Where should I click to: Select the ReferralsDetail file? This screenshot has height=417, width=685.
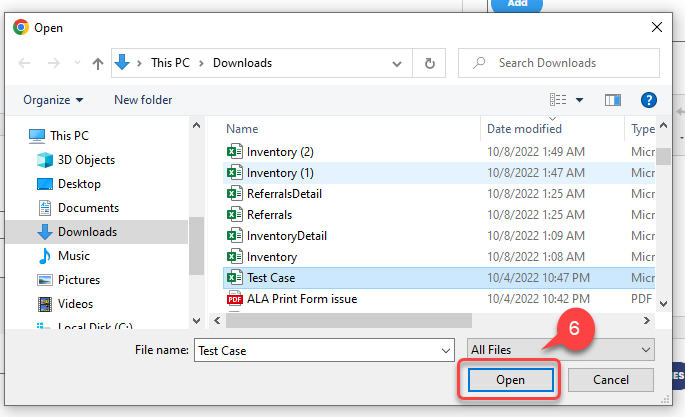(x=439, y=194)
